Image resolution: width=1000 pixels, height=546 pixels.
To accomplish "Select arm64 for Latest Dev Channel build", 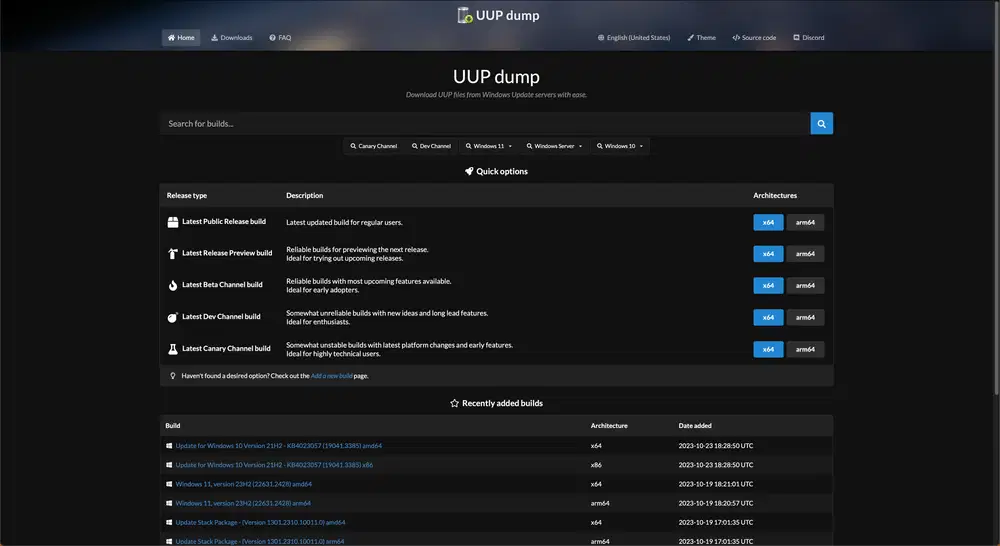I will click(805, 317).
